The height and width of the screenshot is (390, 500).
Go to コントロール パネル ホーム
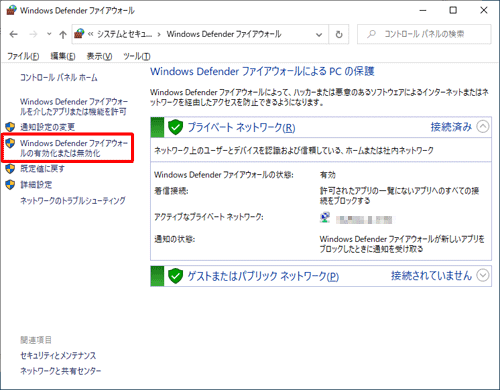59,78
